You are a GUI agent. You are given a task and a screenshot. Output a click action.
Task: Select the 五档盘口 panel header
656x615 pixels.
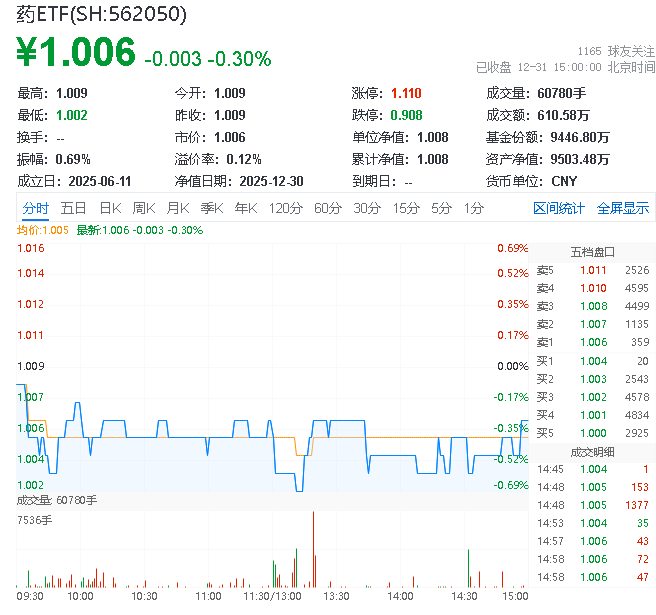click(592, 251)
